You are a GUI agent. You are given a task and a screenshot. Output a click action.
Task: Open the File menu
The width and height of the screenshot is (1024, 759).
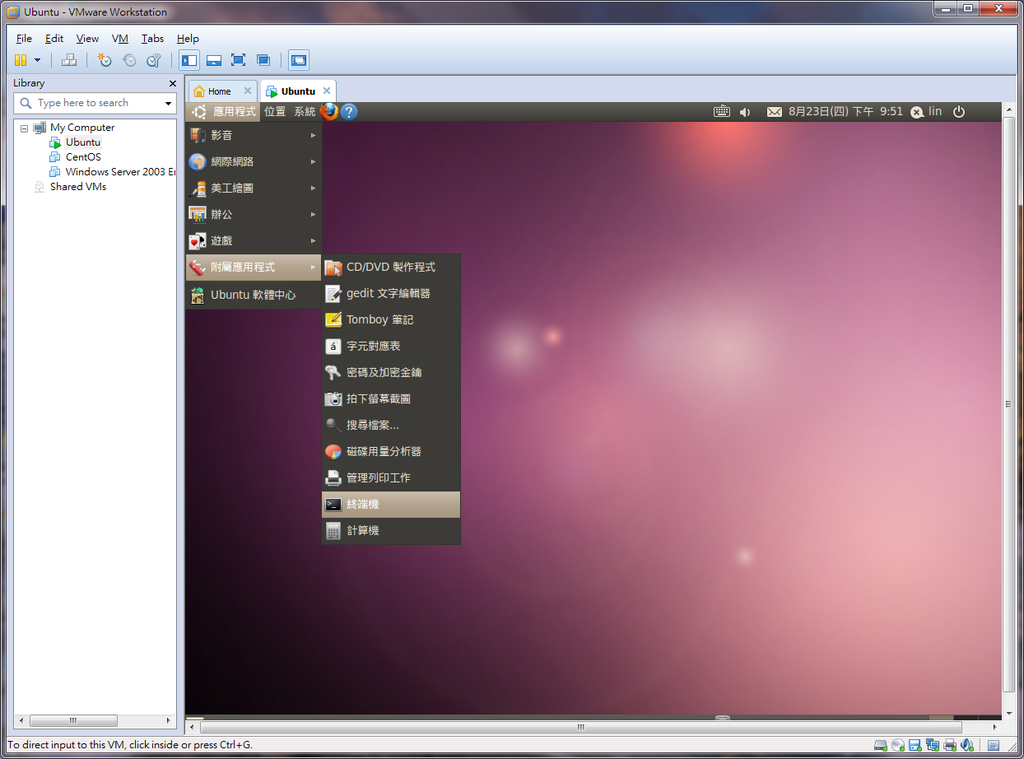click(24, 39)
